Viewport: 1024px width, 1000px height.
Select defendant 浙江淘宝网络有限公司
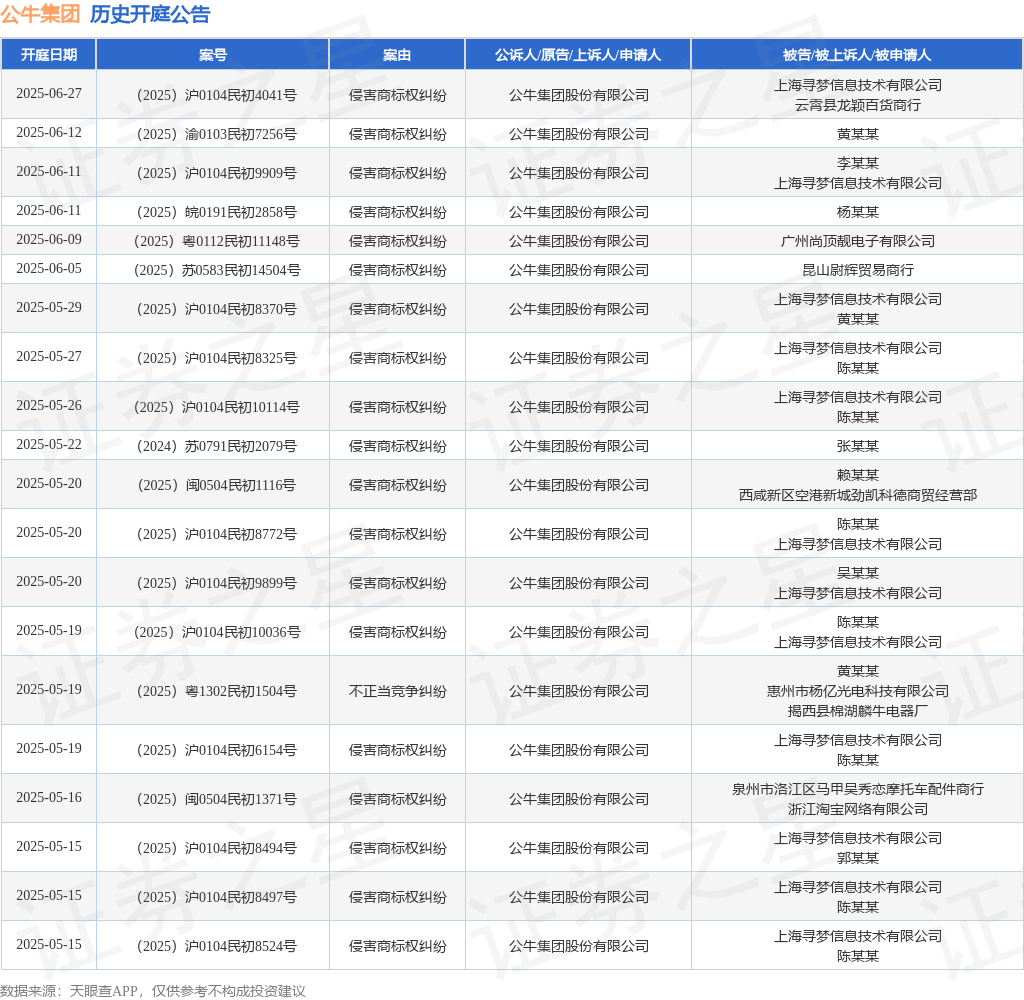(x=858, y=810)
